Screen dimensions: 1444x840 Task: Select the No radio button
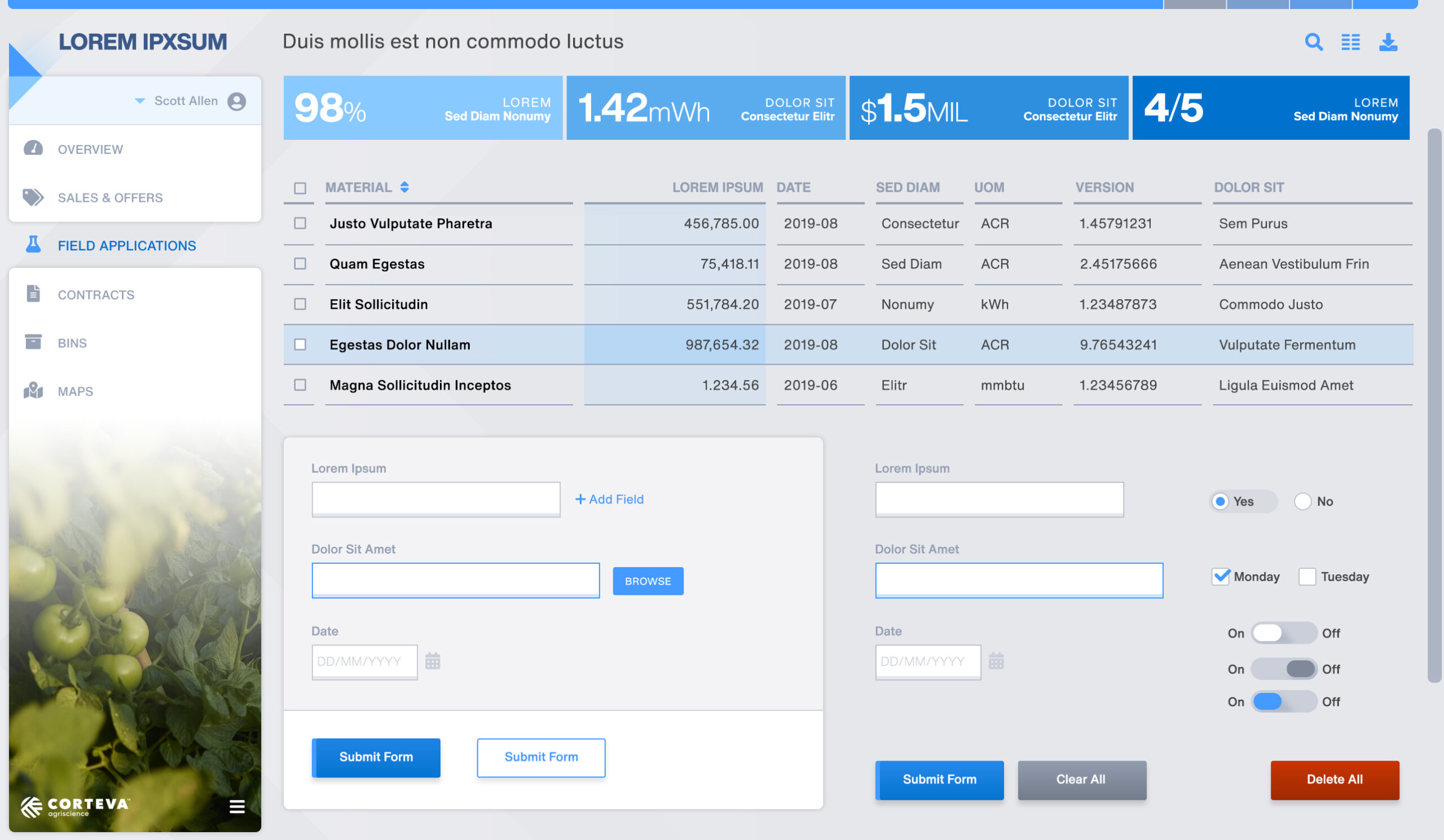pos(1302,502)
